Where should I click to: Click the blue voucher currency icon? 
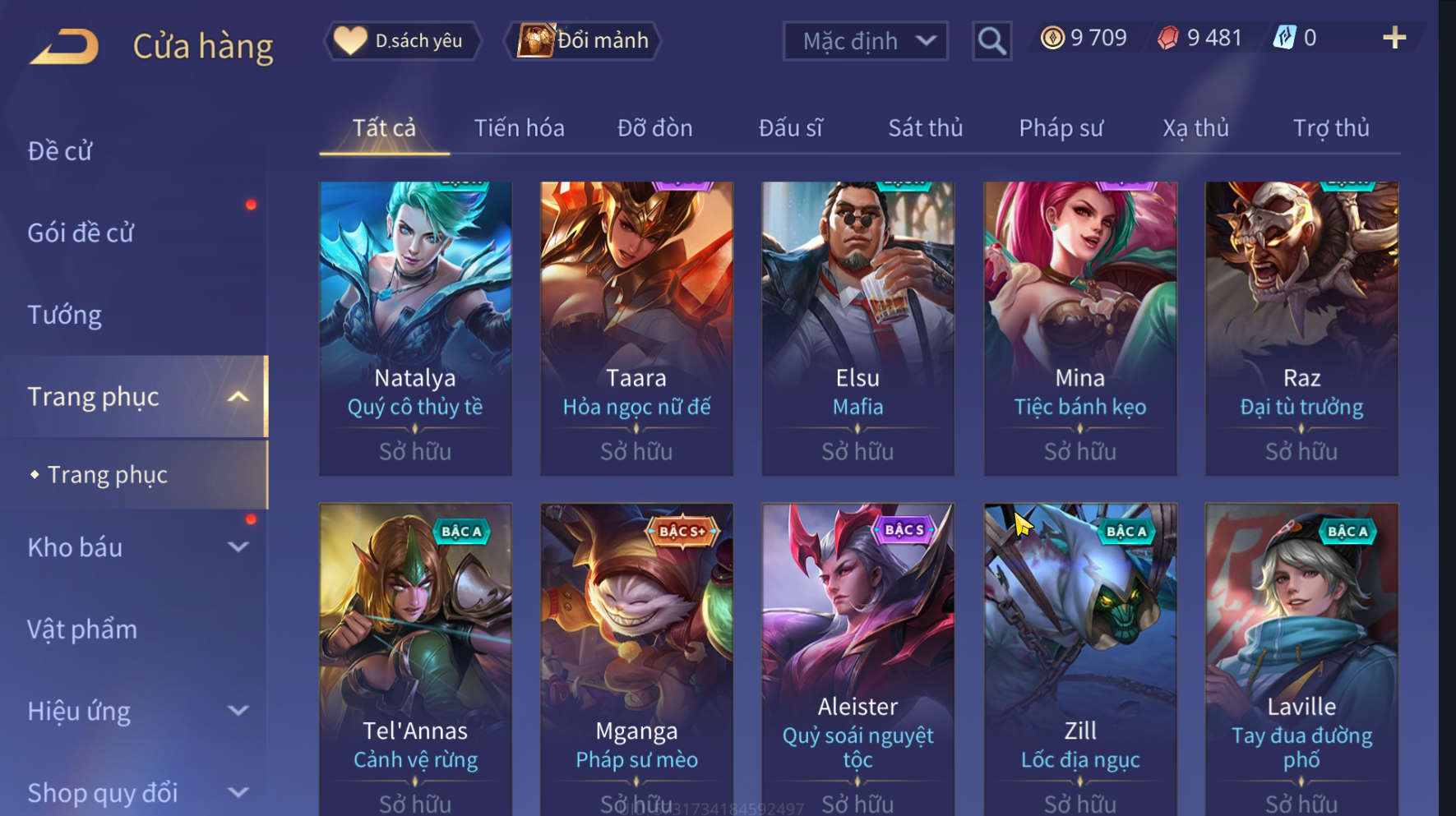pos(1284,38)
